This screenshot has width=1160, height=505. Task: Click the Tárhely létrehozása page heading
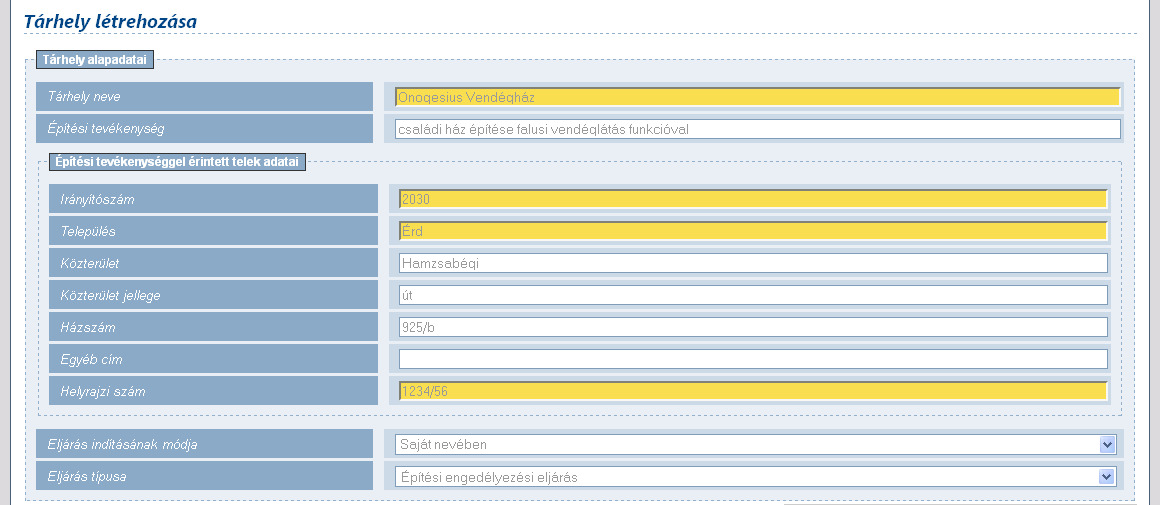110,21
